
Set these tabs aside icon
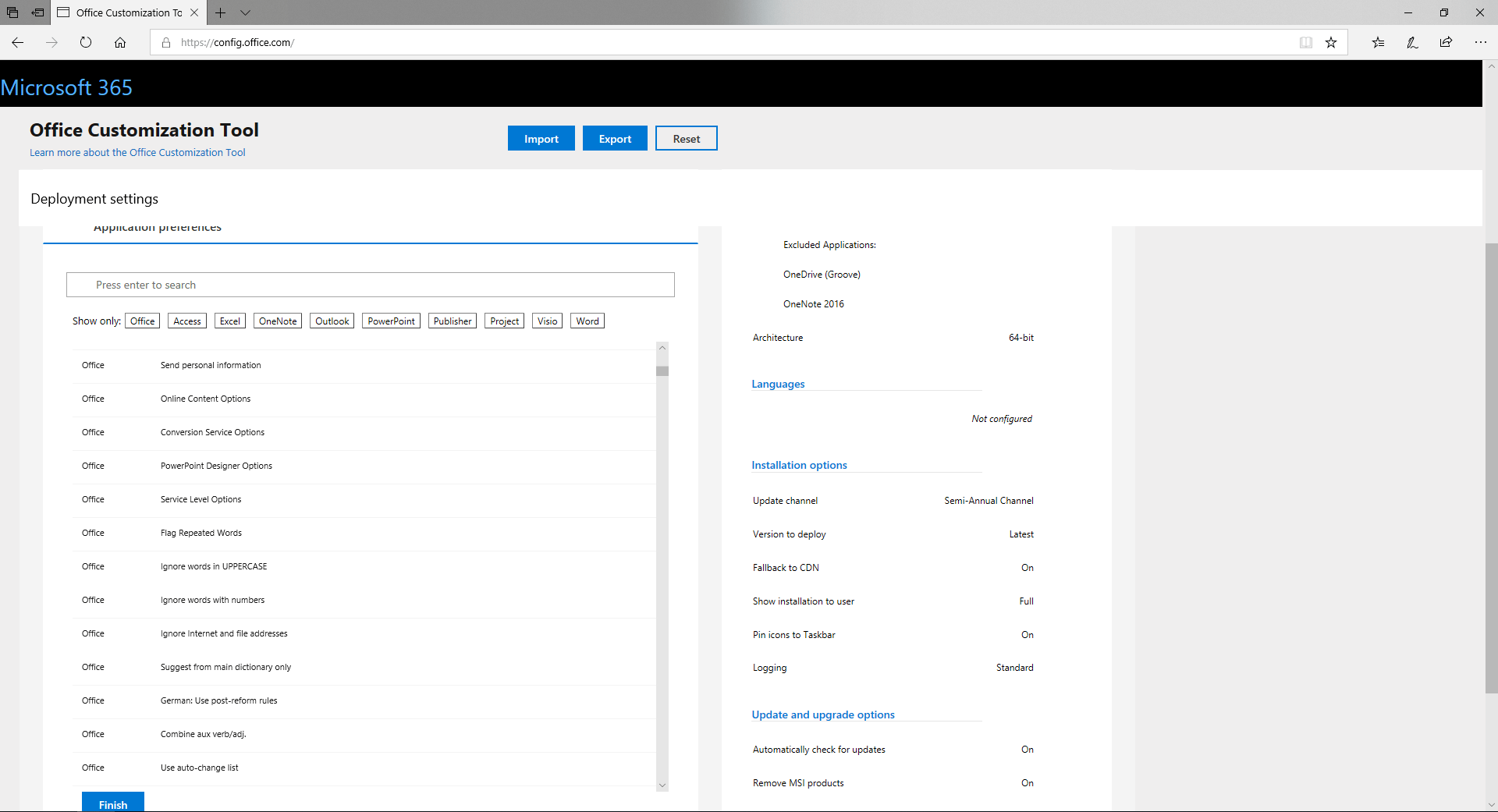[x=37, y=12]
